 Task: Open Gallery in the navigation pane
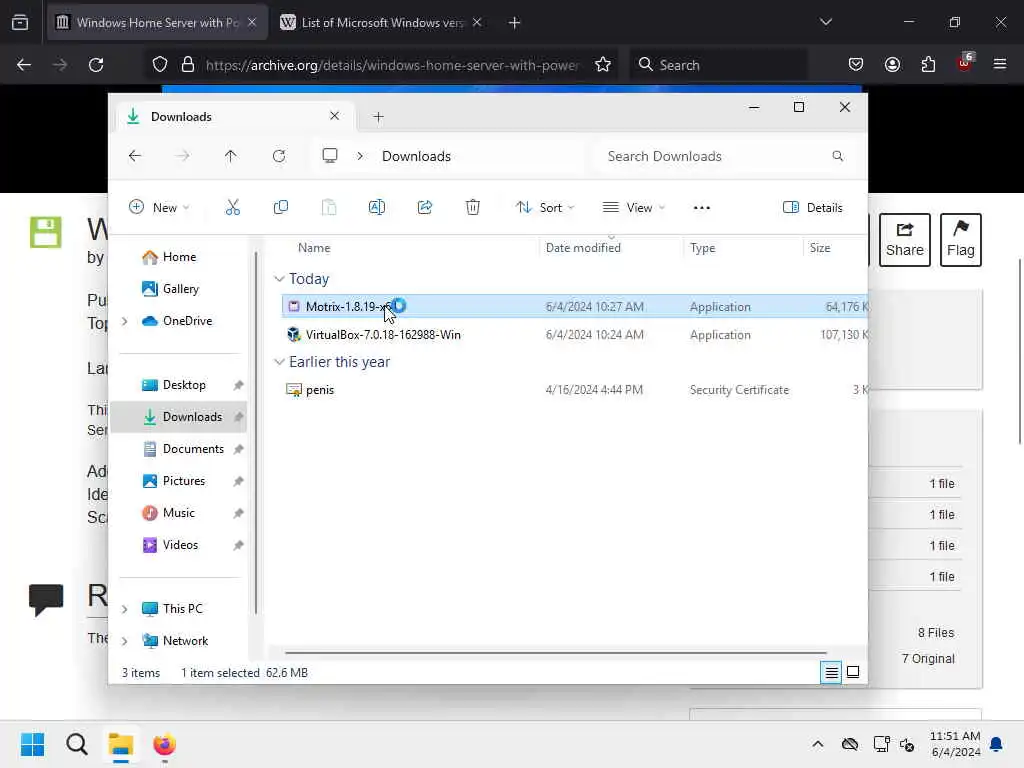point(180,289)
